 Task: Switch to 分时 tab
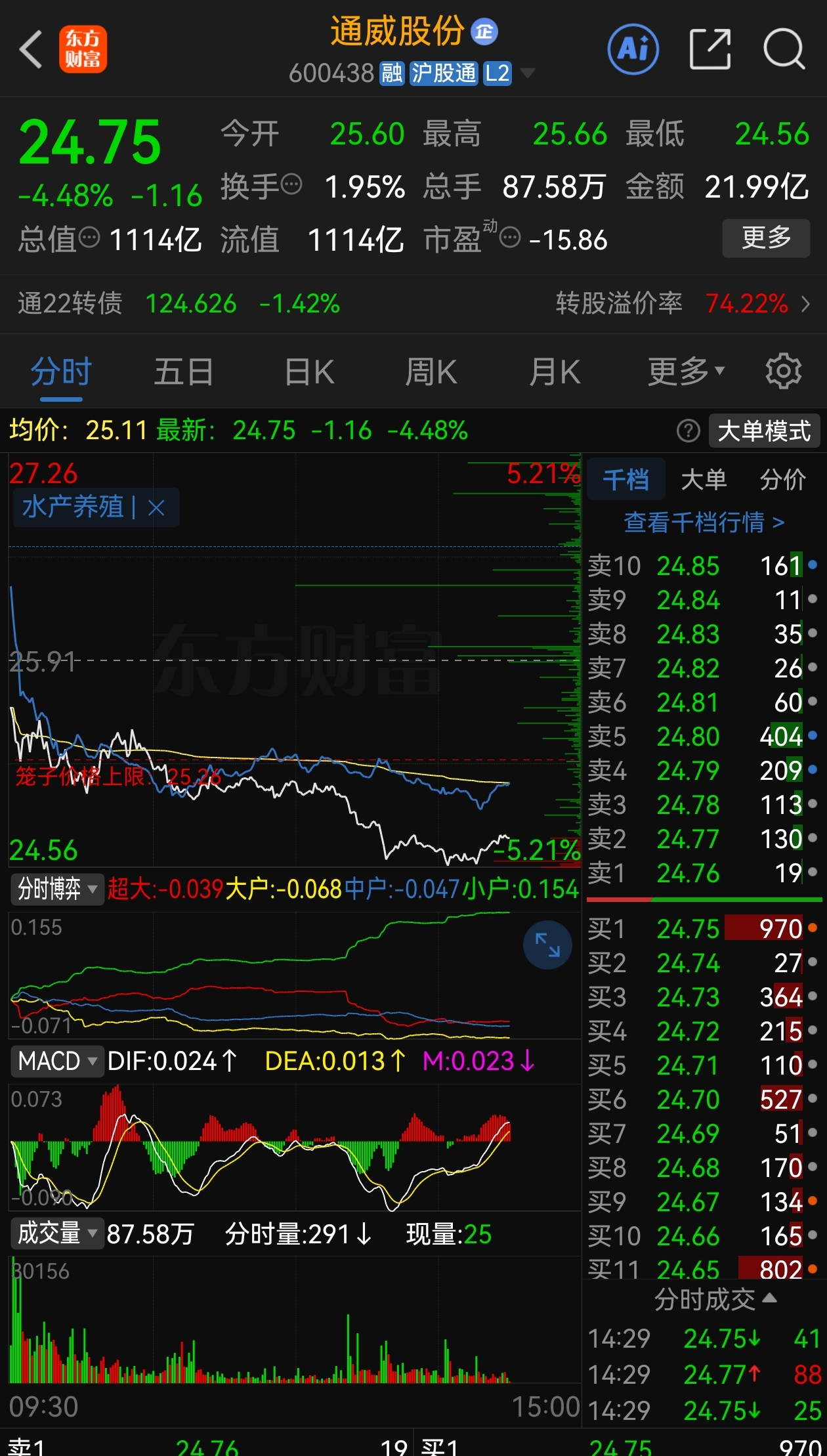coord(61,372)
